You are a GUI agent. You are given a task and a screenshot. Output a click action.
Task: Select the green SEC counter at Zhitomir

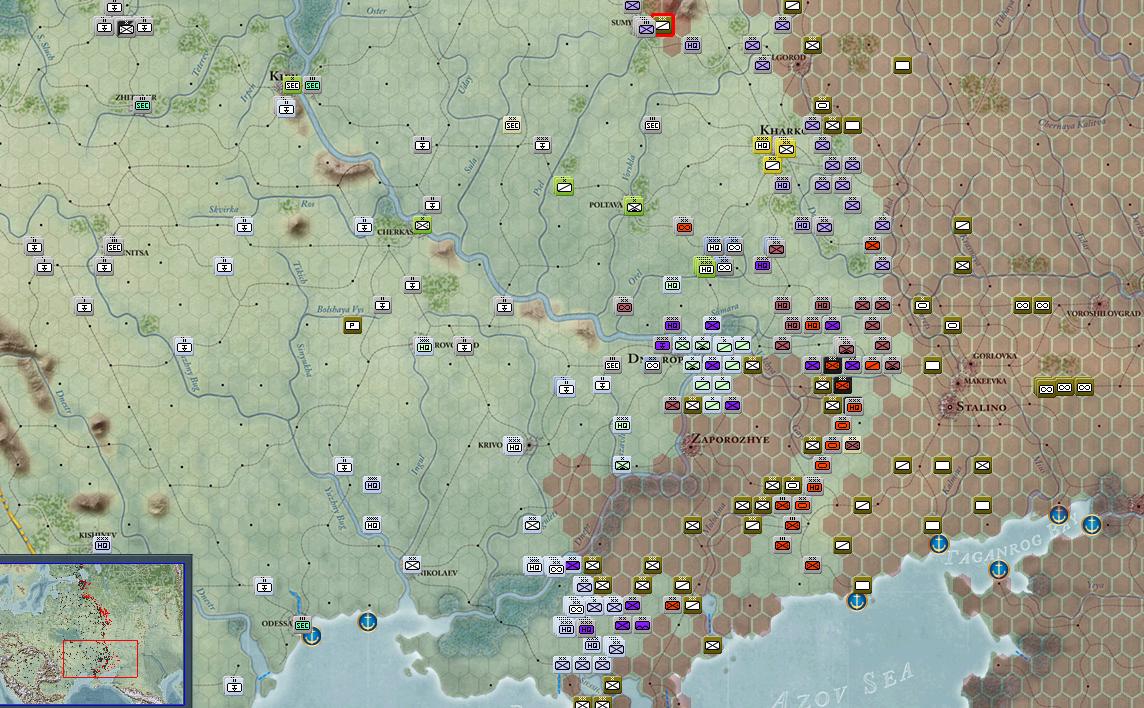click(x=143, y=106)
